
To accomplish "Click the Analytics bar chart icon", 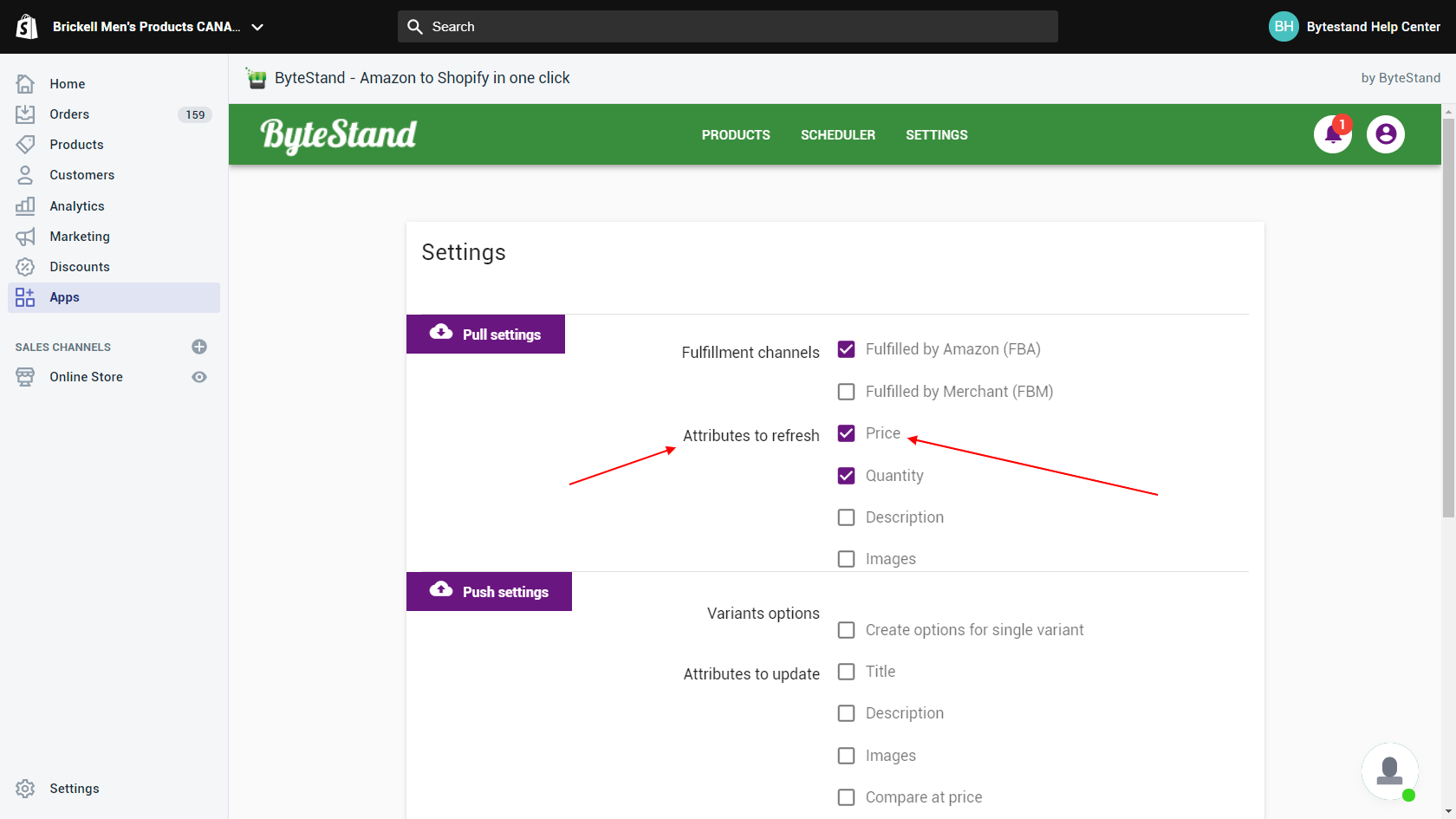I will coord(25,206).
